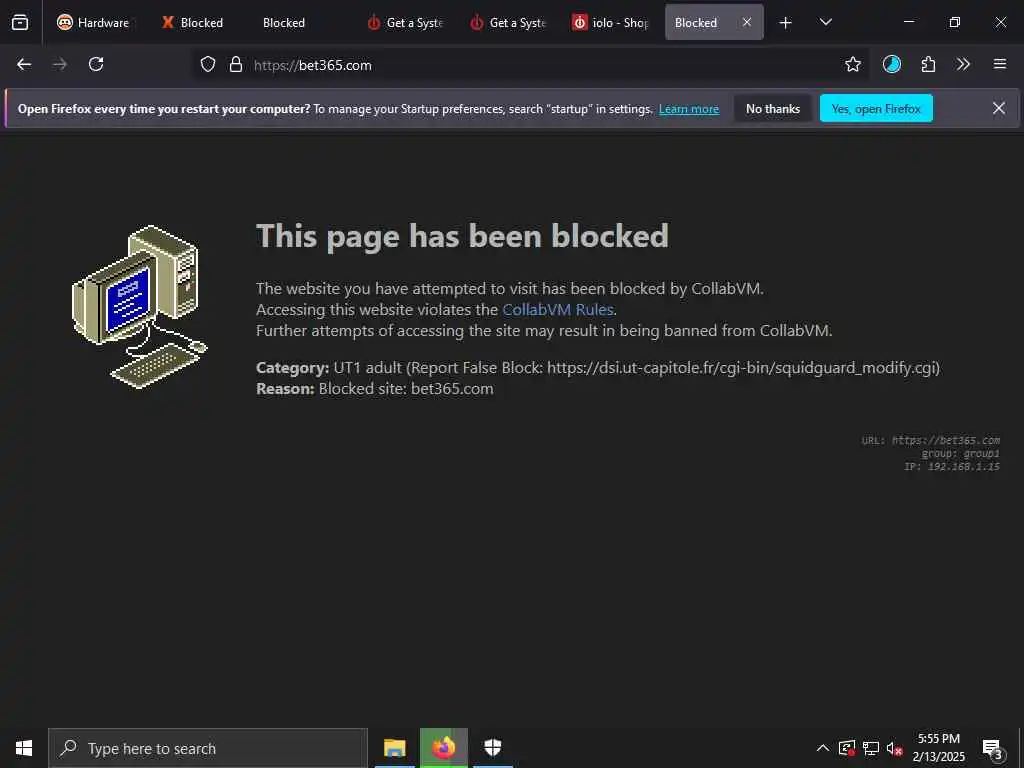Click the Type here to search box
Image resolution: width=1024 pixels, height=768 pixels.
click(x=208, y=748)
